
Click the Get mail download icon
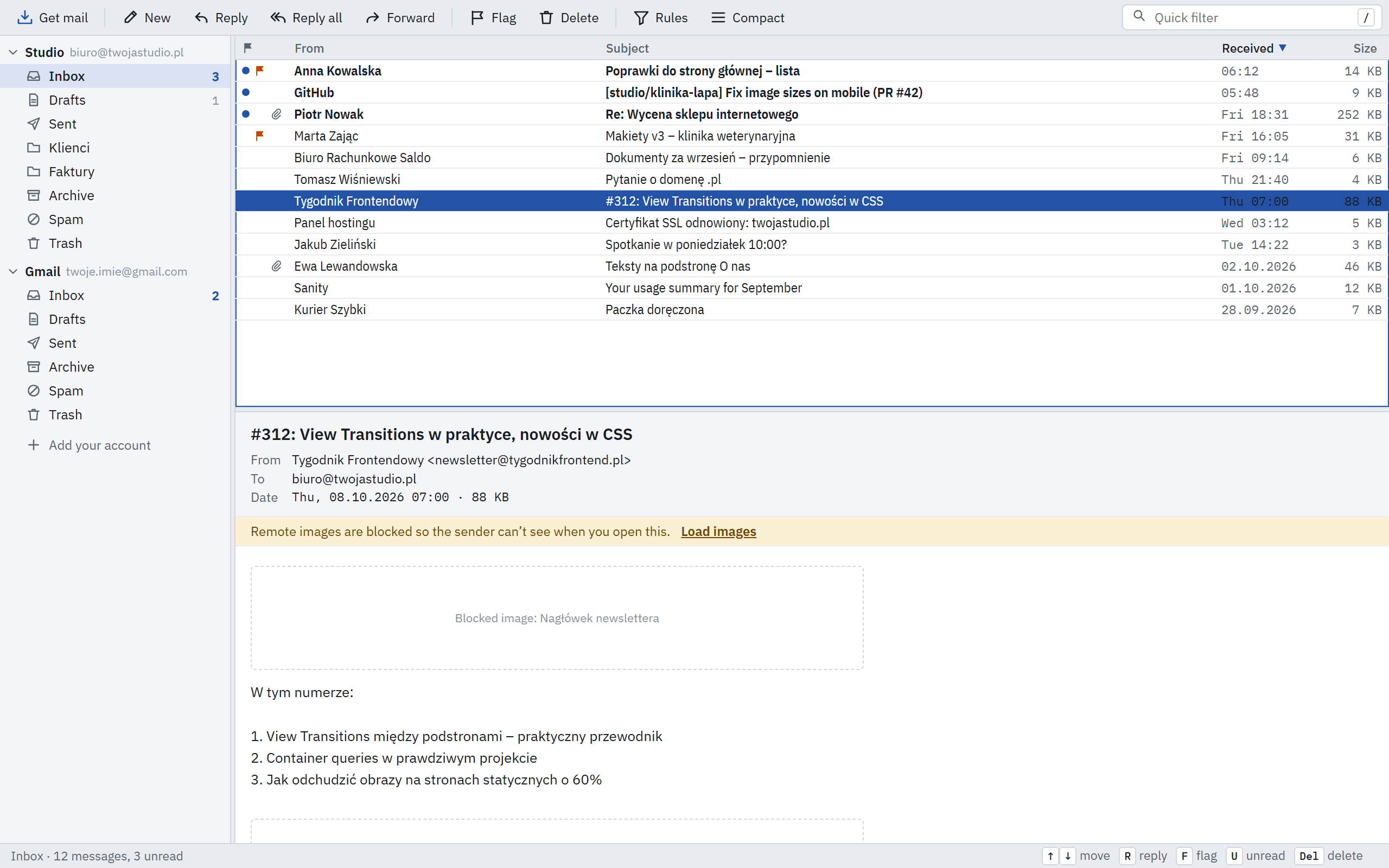point(24,18)
